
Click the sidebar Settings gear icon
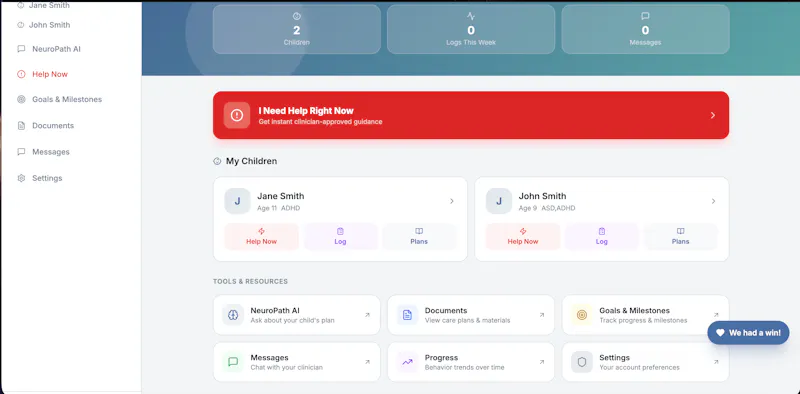(x=21, y=178)
